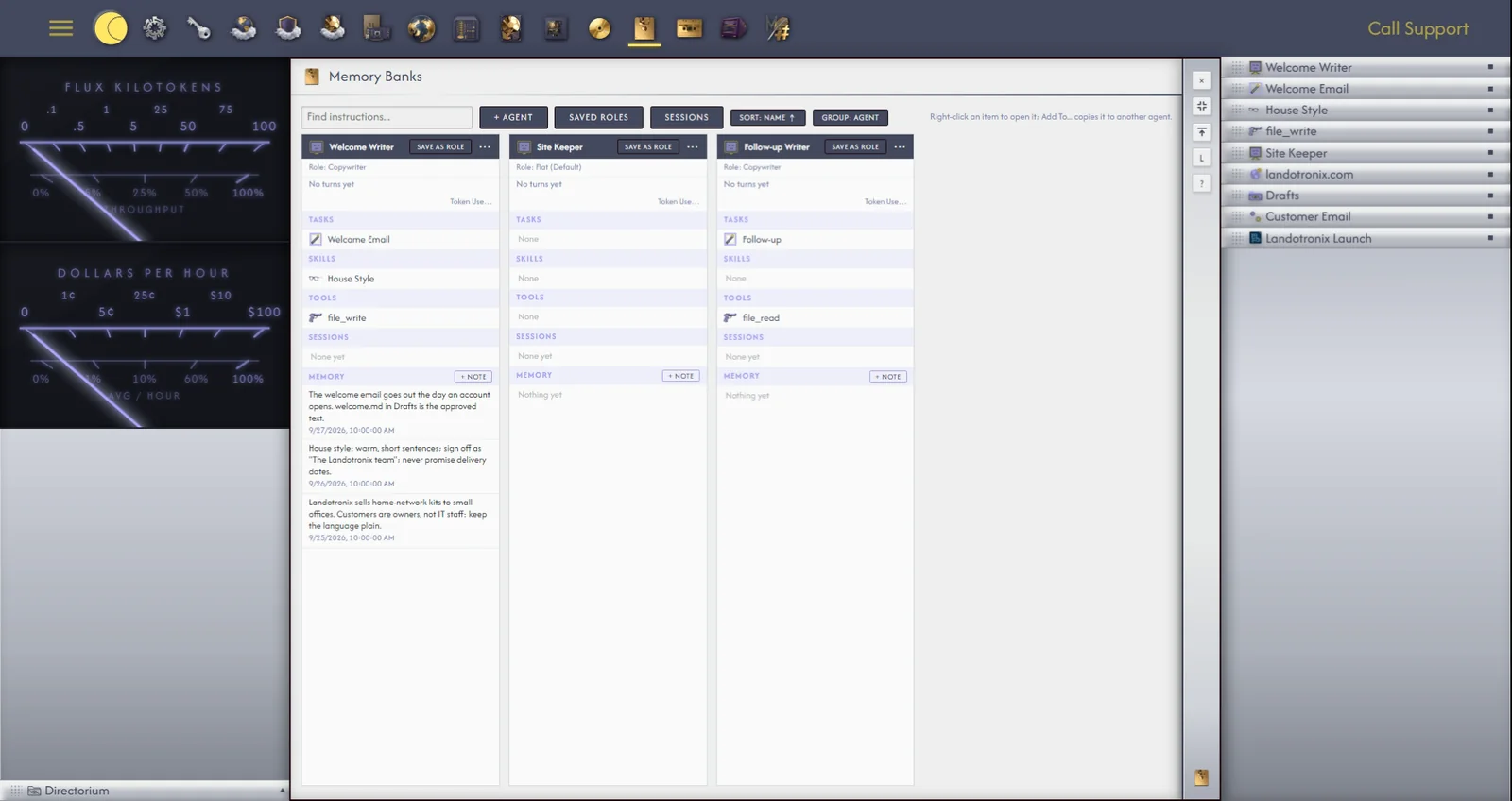Select Site Keeper in the side list
1512x801 pixels.
click(1366, 153)
